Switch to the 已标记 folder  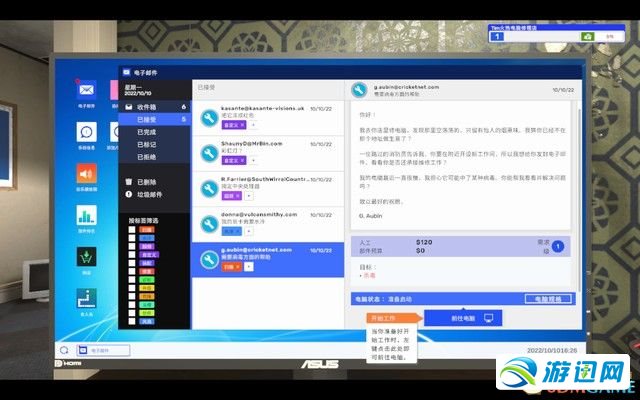pyautogui.click(x=147, y=144)
